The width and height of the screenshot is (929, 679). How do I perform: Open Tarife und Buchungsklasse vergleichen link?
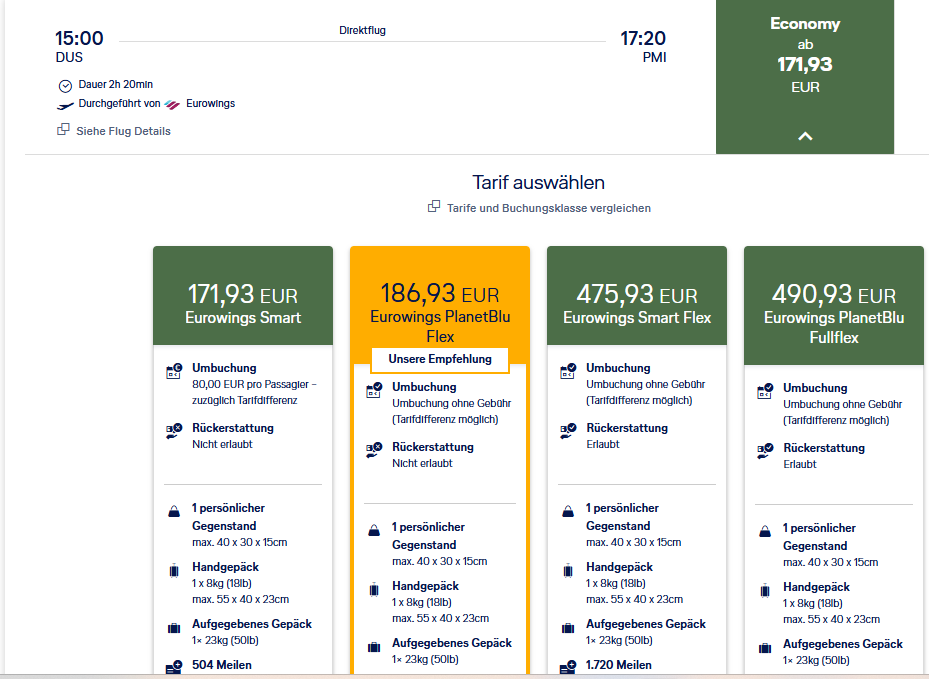pyautogui.click(x=549, y=208)
